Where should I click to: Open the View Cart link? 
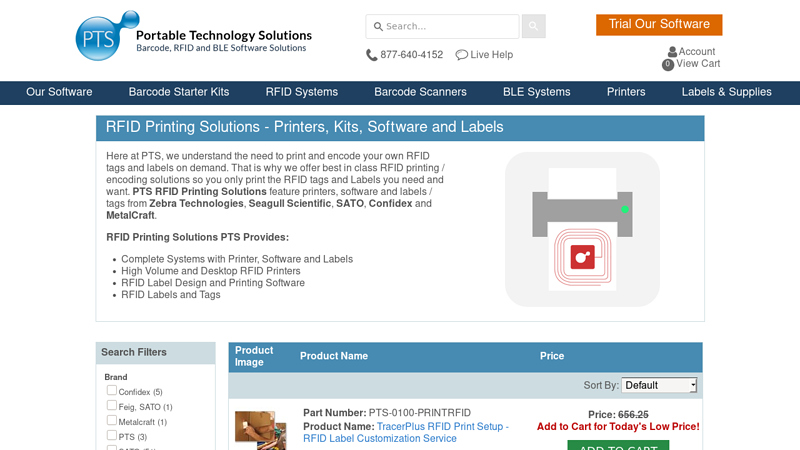[x=698, y=64]
